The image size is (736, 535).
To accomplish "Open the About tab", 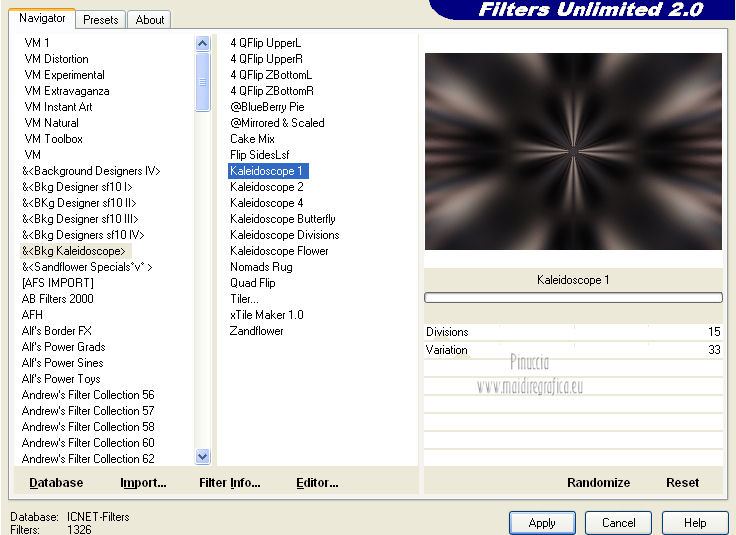I will (150, 20).
